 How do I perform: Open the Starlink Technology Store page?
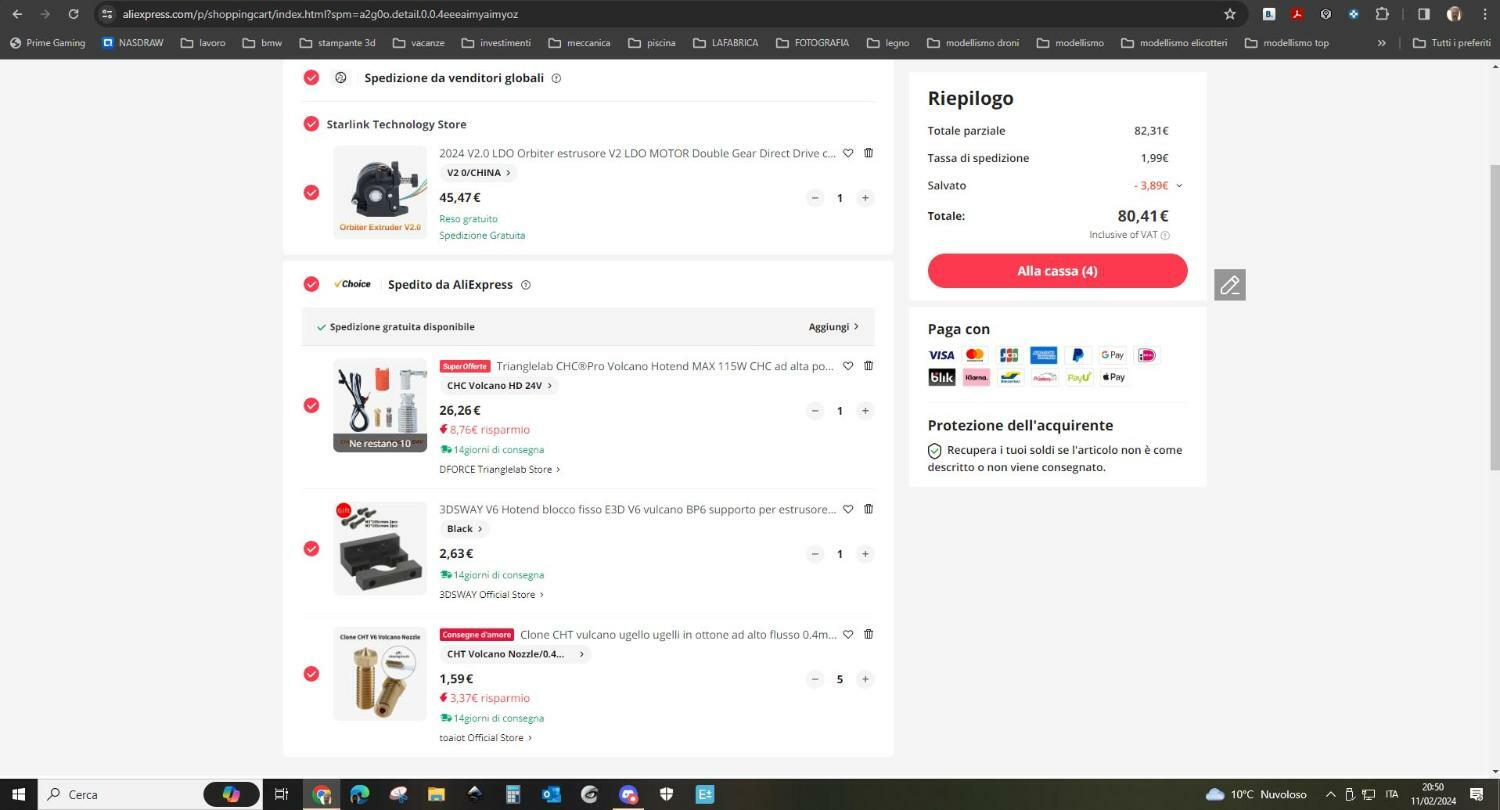tap(396, 124)
